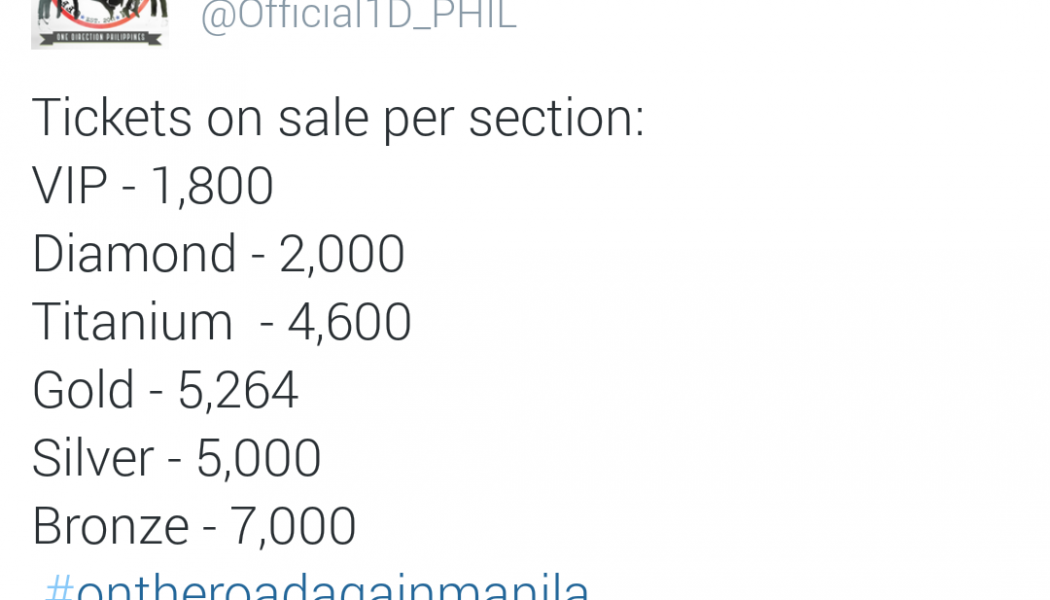Click the number 5,000 beside Silver
Image resolution: width=1050 pixels, height=600 pixels.
pos(258,460)
